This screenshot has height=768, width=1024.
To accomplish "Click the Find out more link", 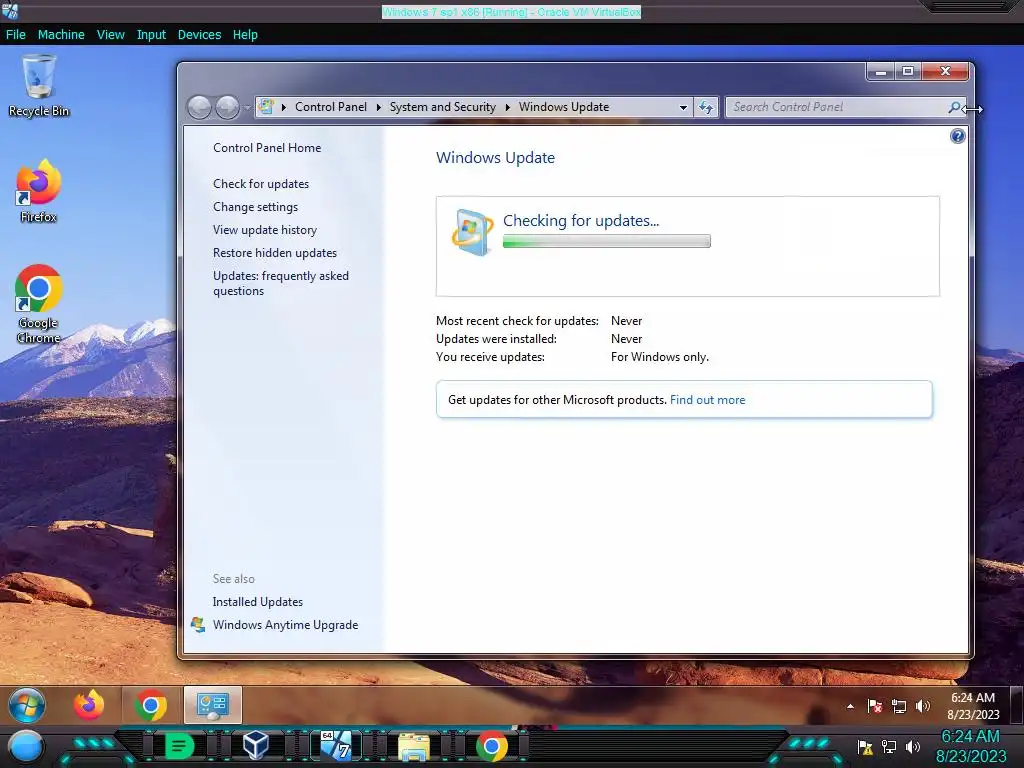I will pyautogui.click(x=707, y=400).
